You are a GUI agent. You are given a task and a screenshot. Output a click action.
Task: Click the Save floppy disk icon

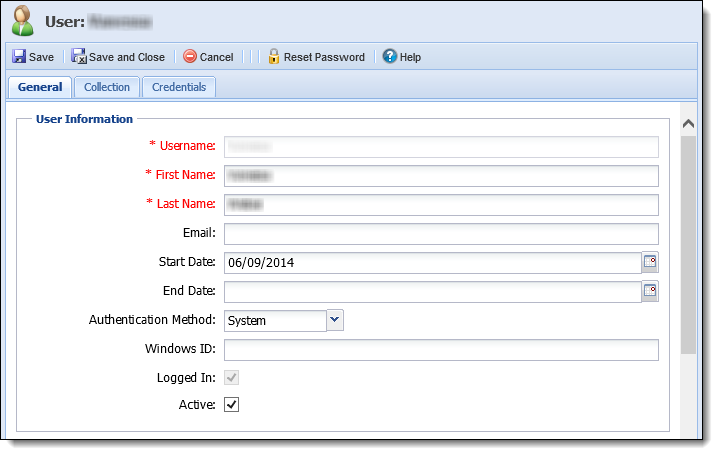tap(19, 56)
